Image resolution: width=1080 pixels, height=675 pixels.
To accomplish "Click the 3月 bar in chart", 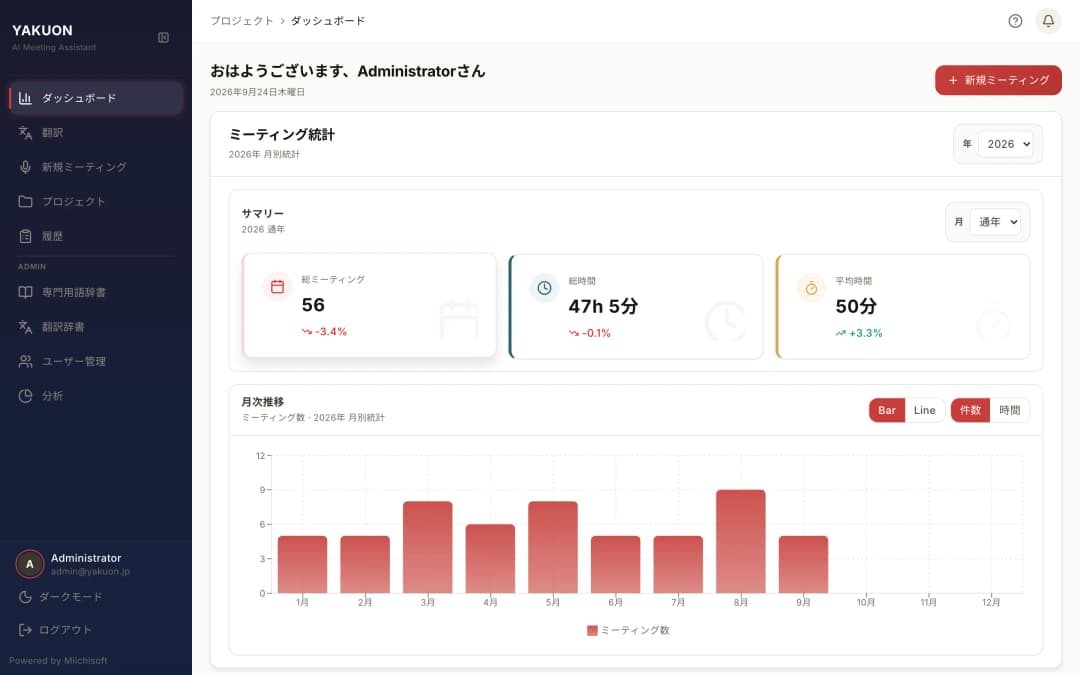I will (x=428, y=547).
